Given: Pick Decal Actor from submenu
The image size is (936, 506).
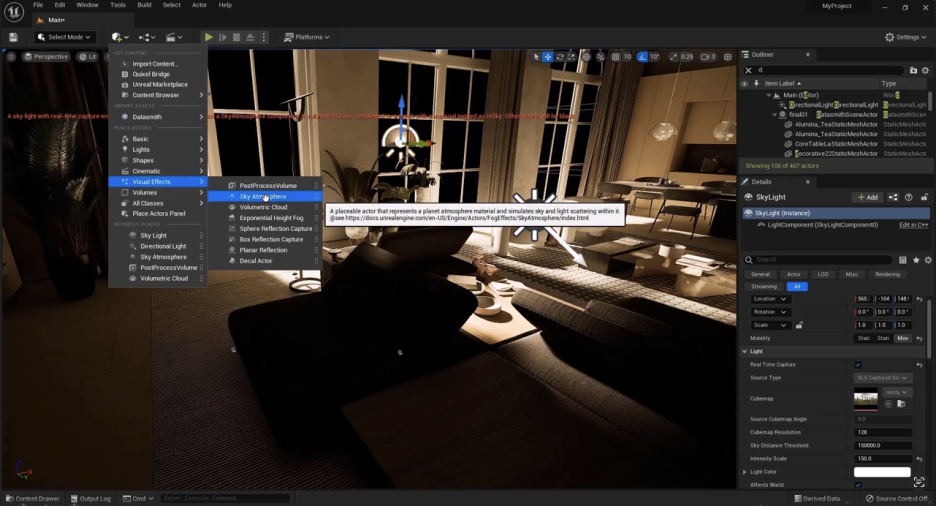Looking at the screenshot, I should click(264, 261).
